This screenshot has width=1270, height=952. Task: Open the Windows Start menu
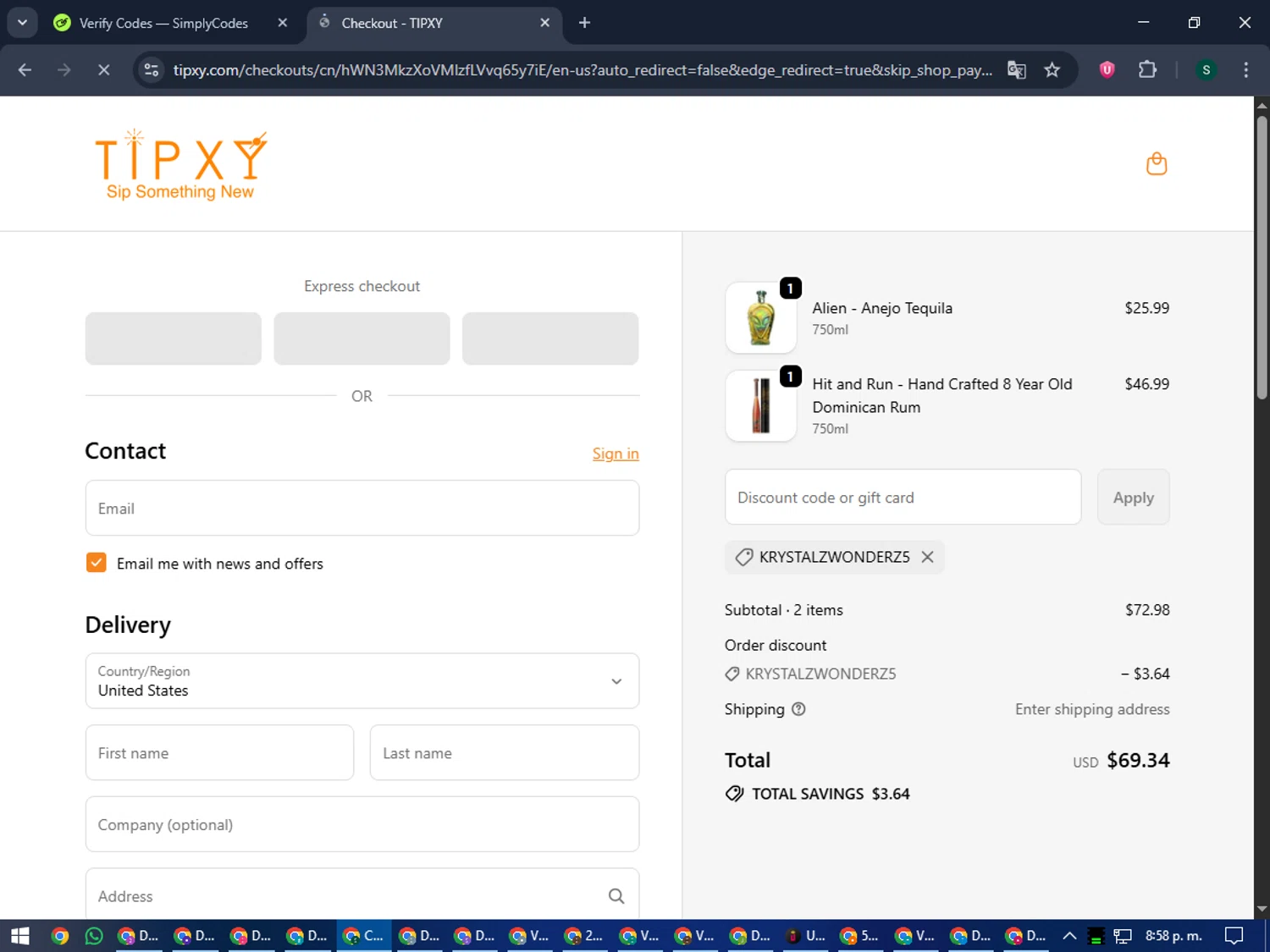[x=19, y=936]
